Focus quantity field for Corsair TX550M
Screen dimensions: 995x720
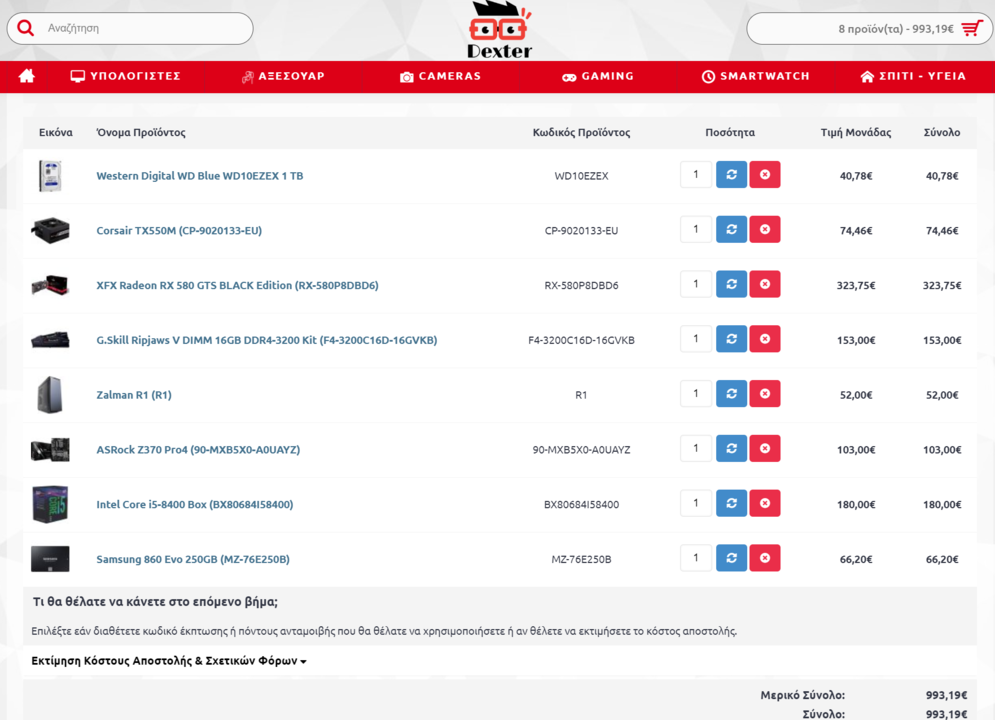pos(696,229)
